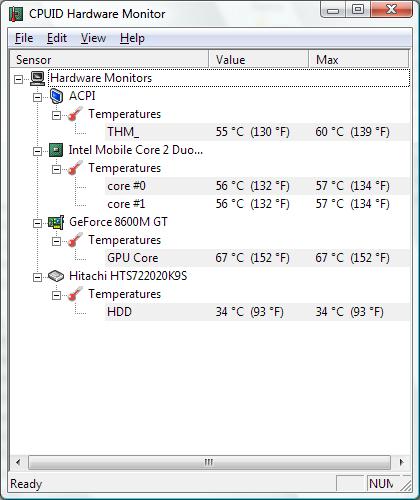Click core #1 max 57 °C (134 °F)
The width and height of the screenshot is (420, 500).
tap(352, 204)
